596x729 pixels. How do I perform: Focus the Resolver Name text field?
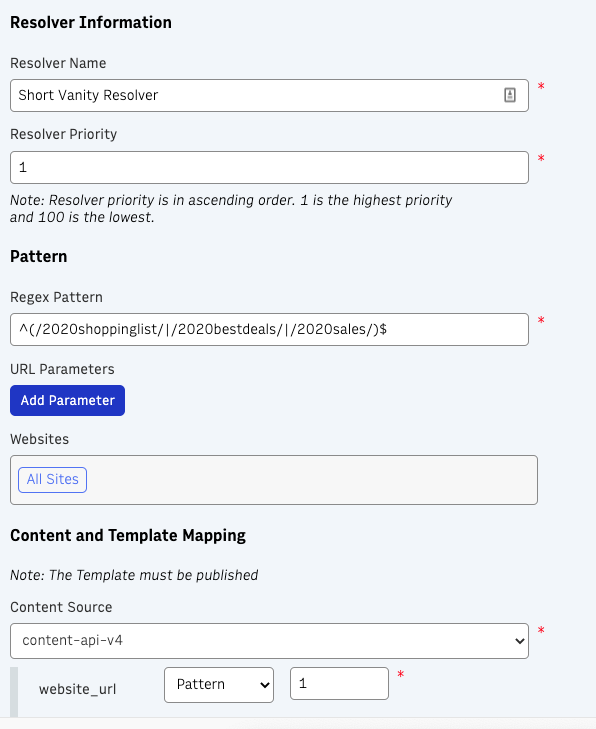tap(269, 95)
